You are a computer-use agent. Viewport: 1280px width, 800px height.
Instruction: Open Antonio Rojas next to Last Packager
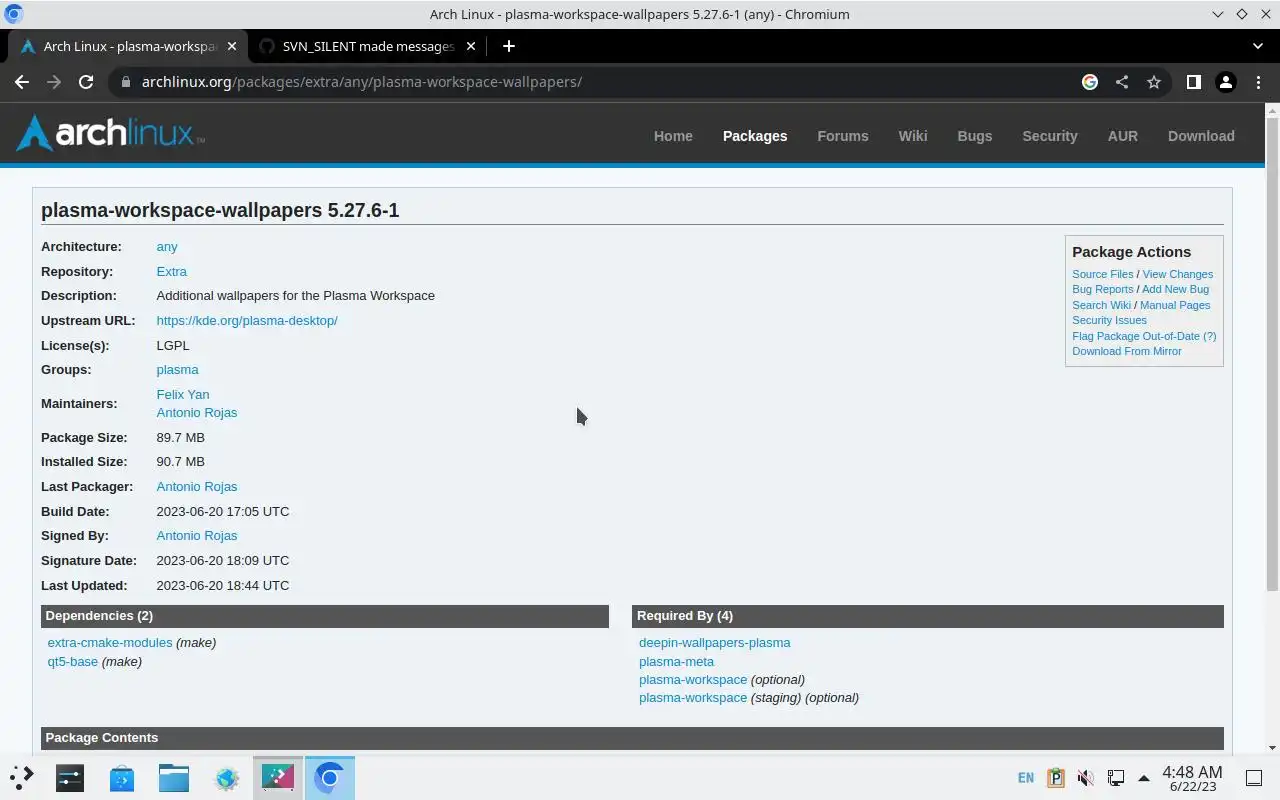(197, 487)
